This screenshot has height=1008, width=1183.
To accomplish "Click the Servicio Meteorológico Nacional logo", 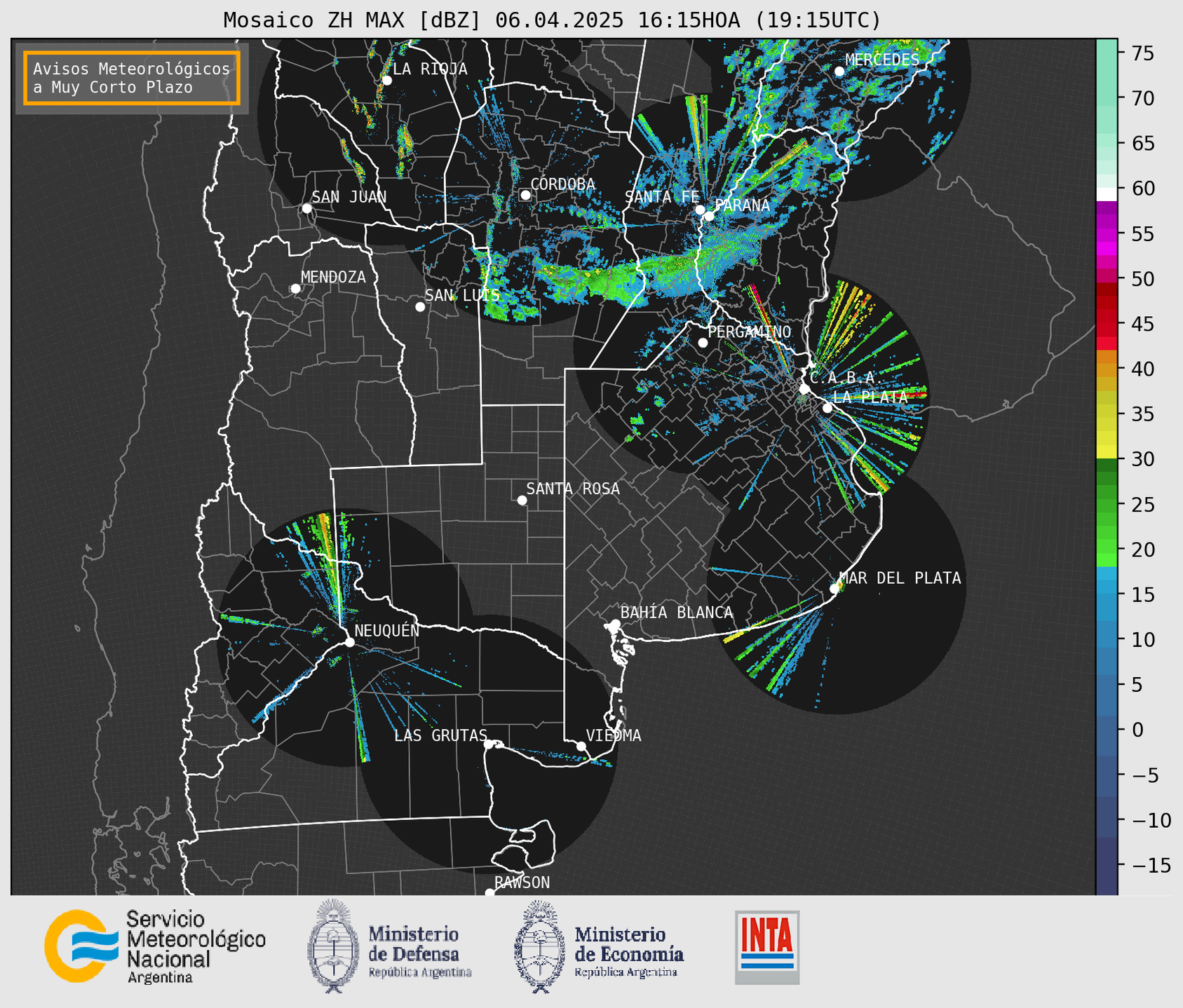I will coord(155,946).
